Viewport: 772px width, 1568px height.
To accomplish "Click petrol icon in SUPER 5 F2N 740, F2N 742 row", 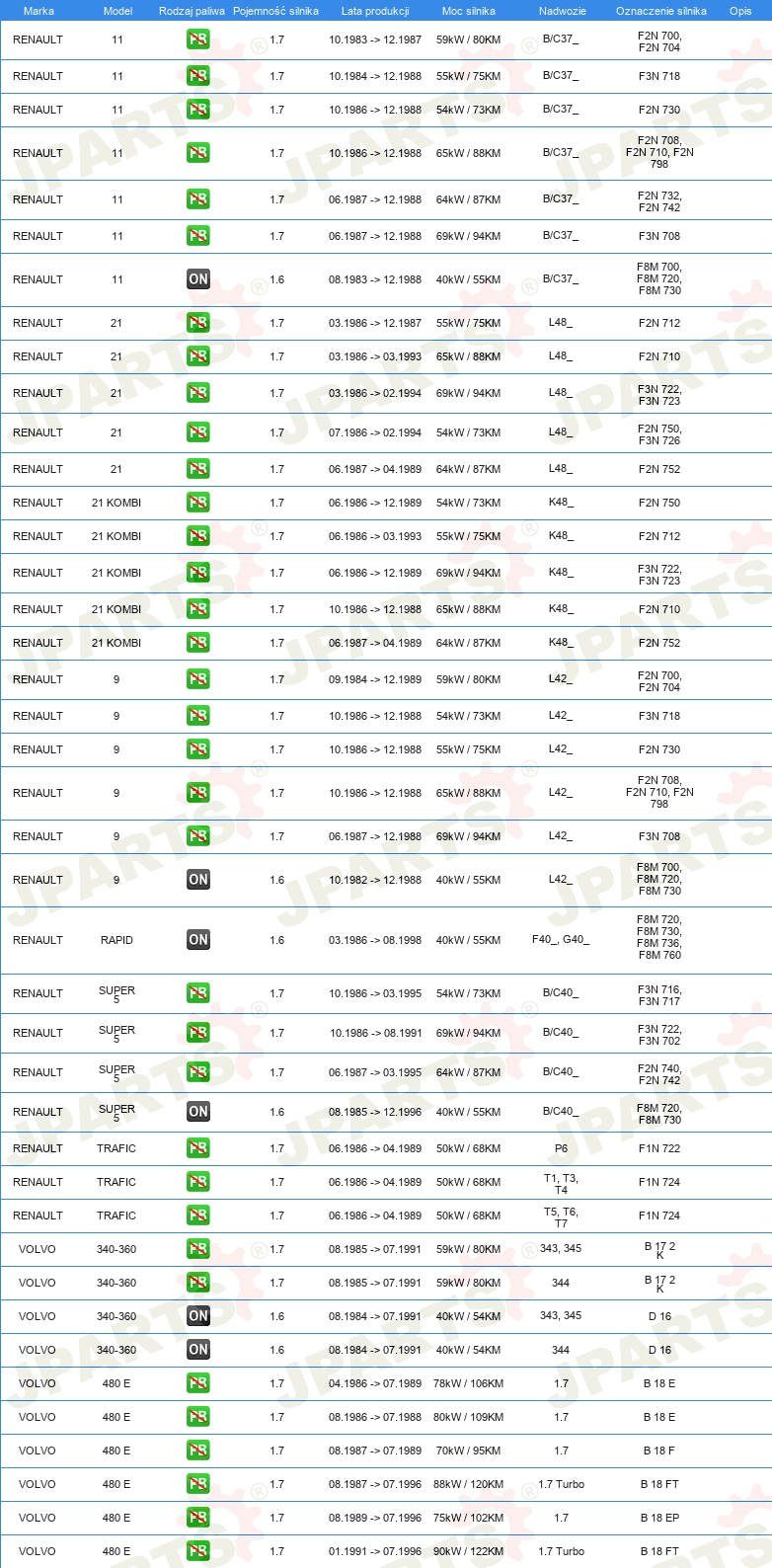I will coord(198,1072).
